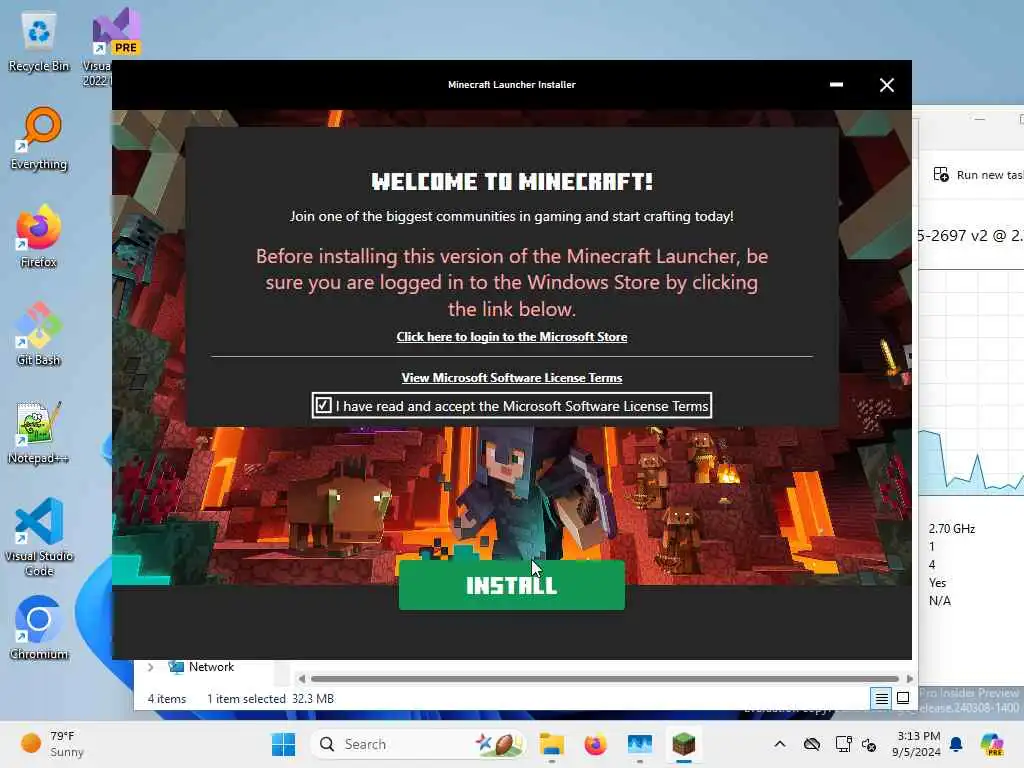
Task: Click Run new task in Task Manager
Action: coord(978,174)
